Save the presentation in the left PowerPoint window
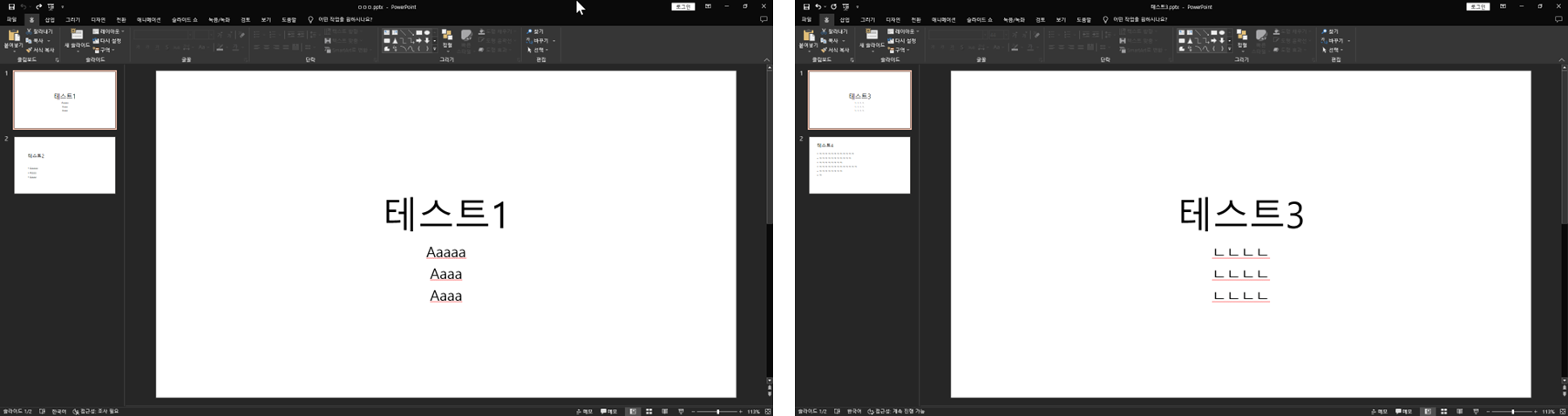This screenshot has height=416, width=1568. 11,6
